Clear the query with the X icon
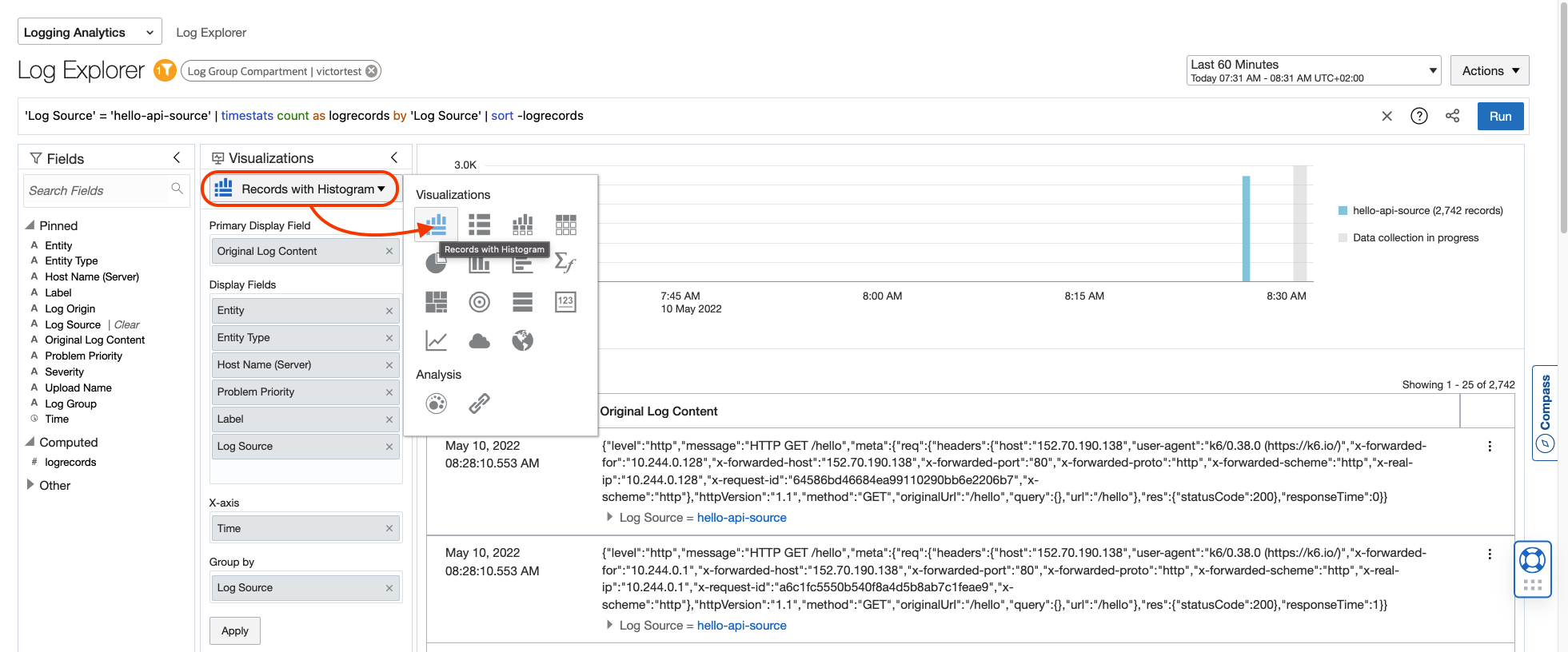Screen dimensions: 1568x652 (1386, 116)
